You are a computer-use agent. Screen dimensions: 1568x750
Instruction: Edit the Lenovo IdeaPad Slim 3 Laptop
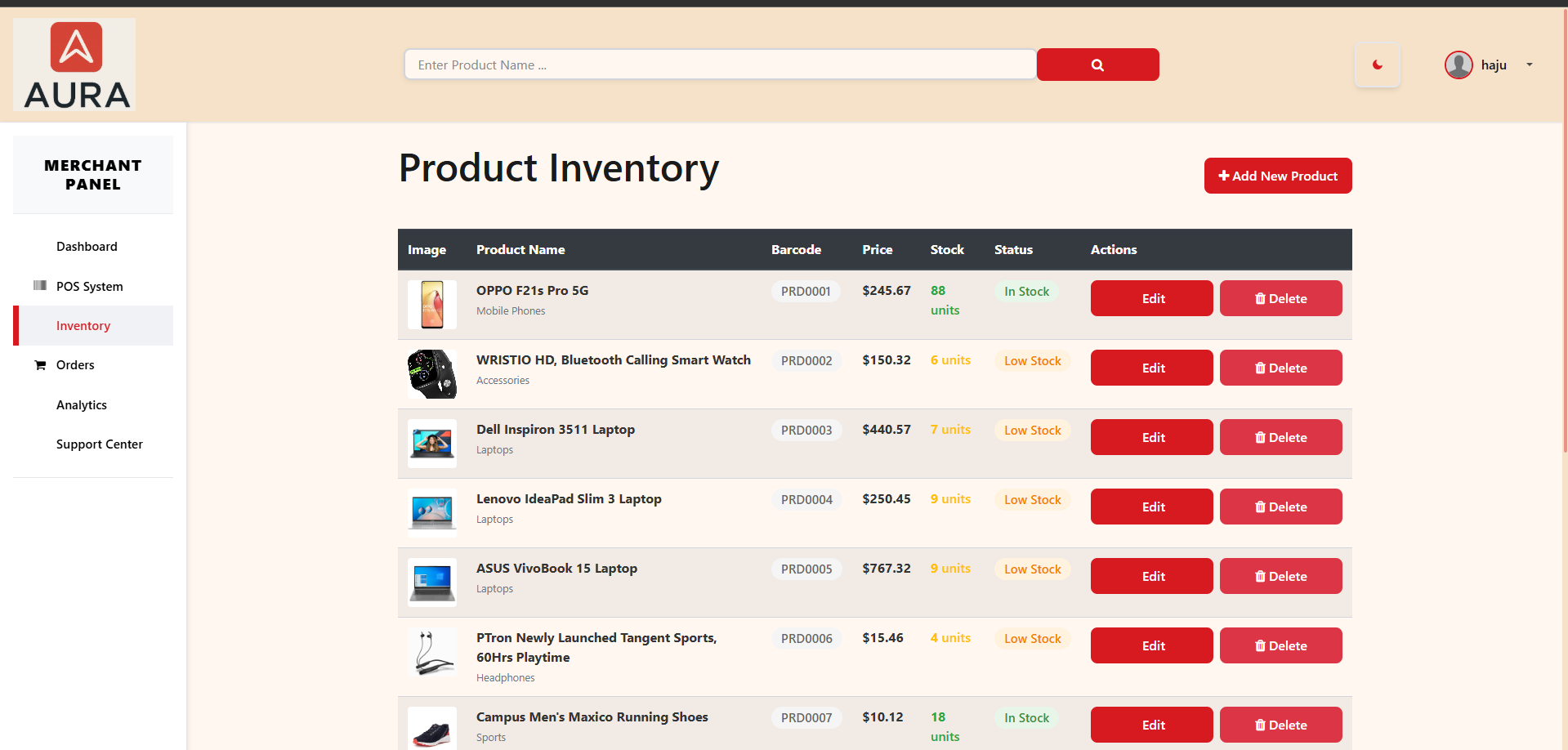pos(1152,507)
